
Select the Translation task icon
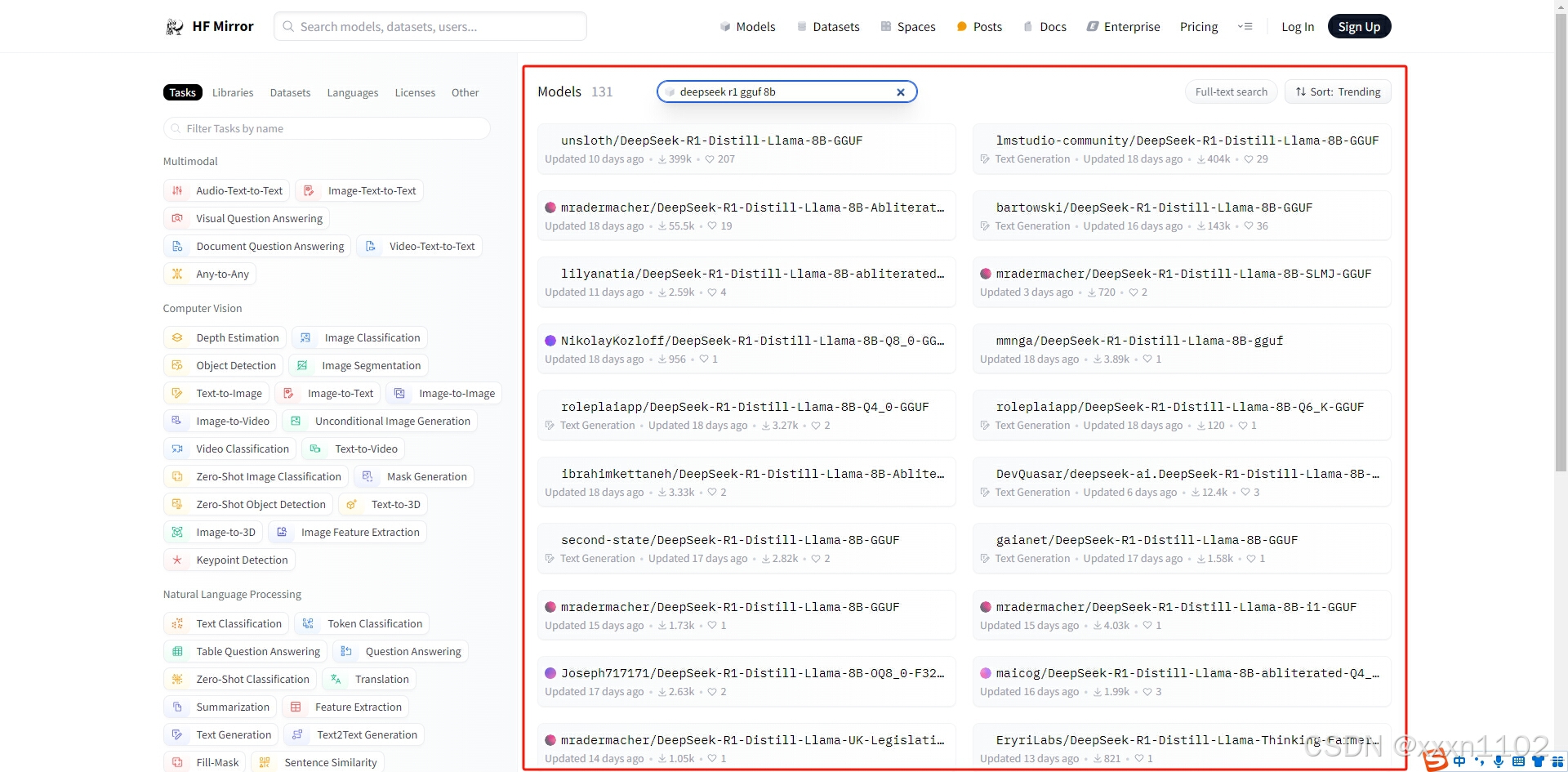[336, 680]
